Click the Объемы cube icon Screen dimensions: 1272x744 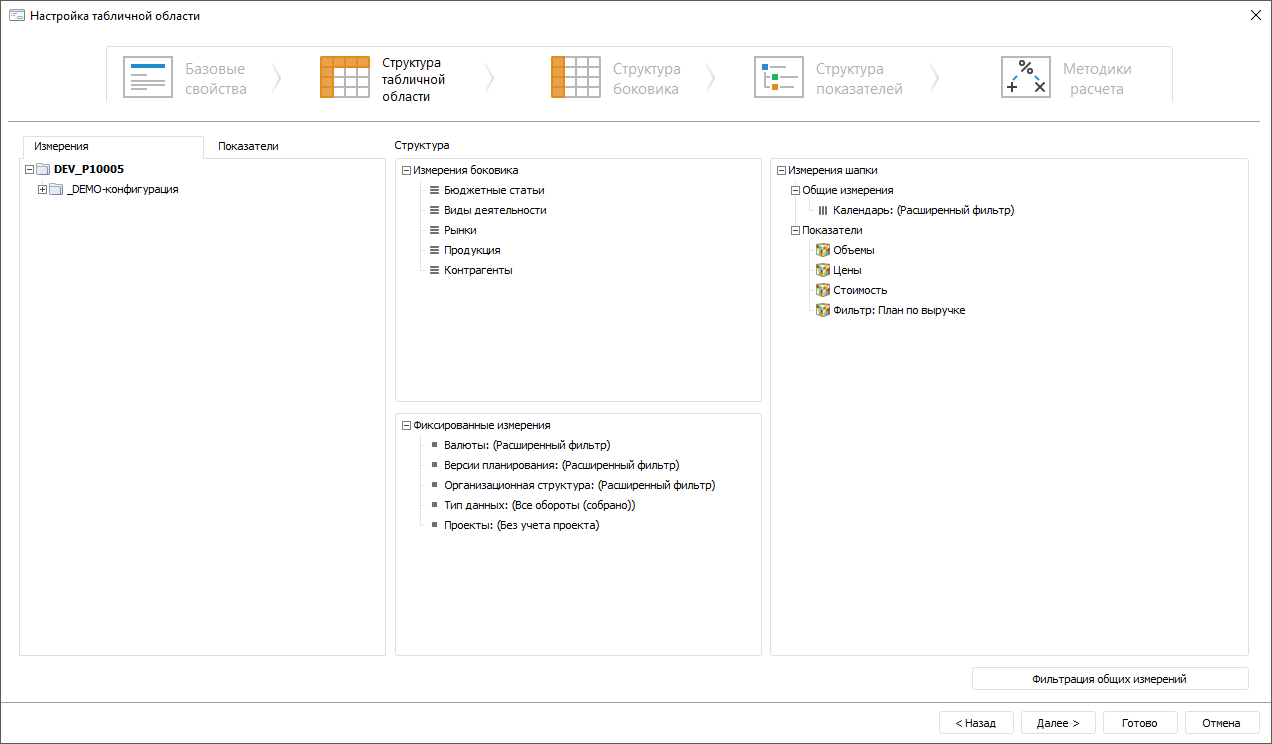823,250
